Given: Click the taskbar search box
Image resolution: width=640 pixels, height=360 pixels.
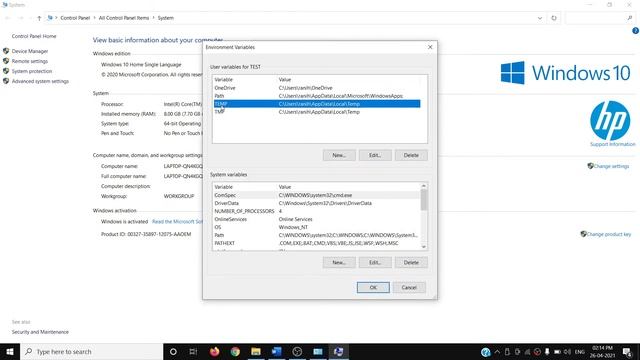Looking at the screenshot, I should [91, 351].
